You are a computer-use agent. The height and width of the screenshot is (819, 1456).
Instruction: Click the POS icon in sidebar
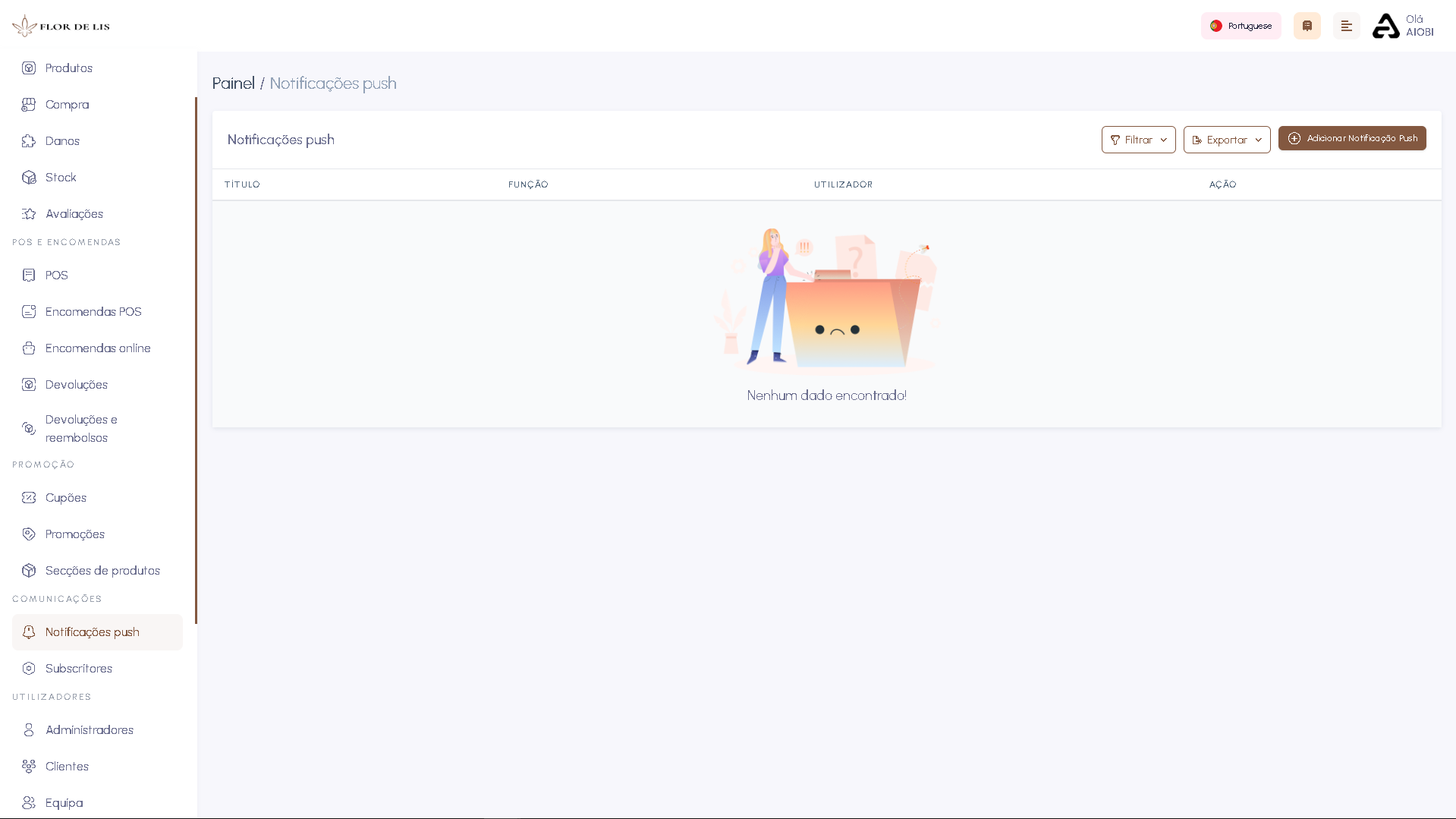pos(29,275)
